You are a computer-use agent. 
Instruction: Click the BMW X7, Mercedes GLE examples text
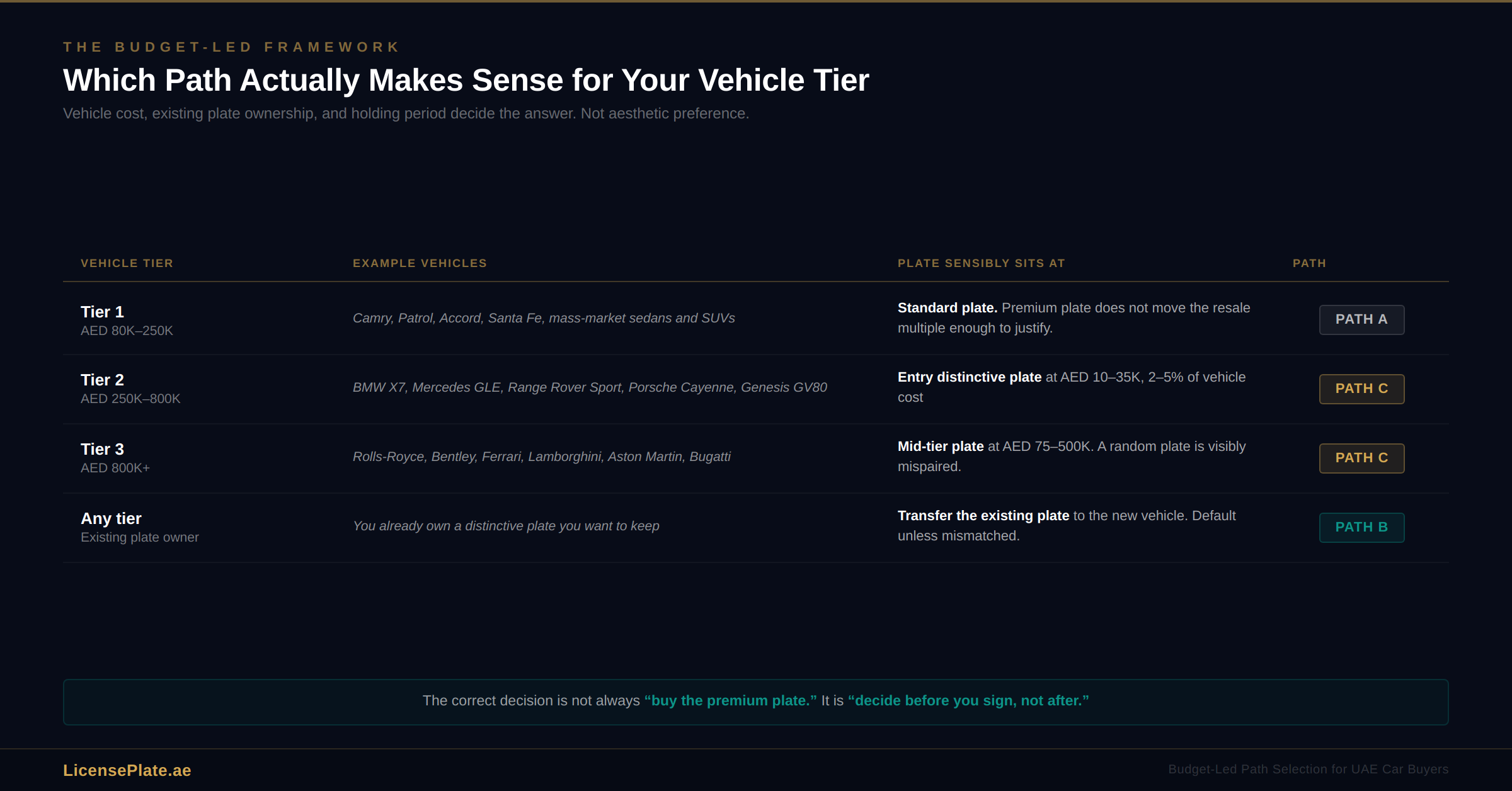(x=589, y=387)
